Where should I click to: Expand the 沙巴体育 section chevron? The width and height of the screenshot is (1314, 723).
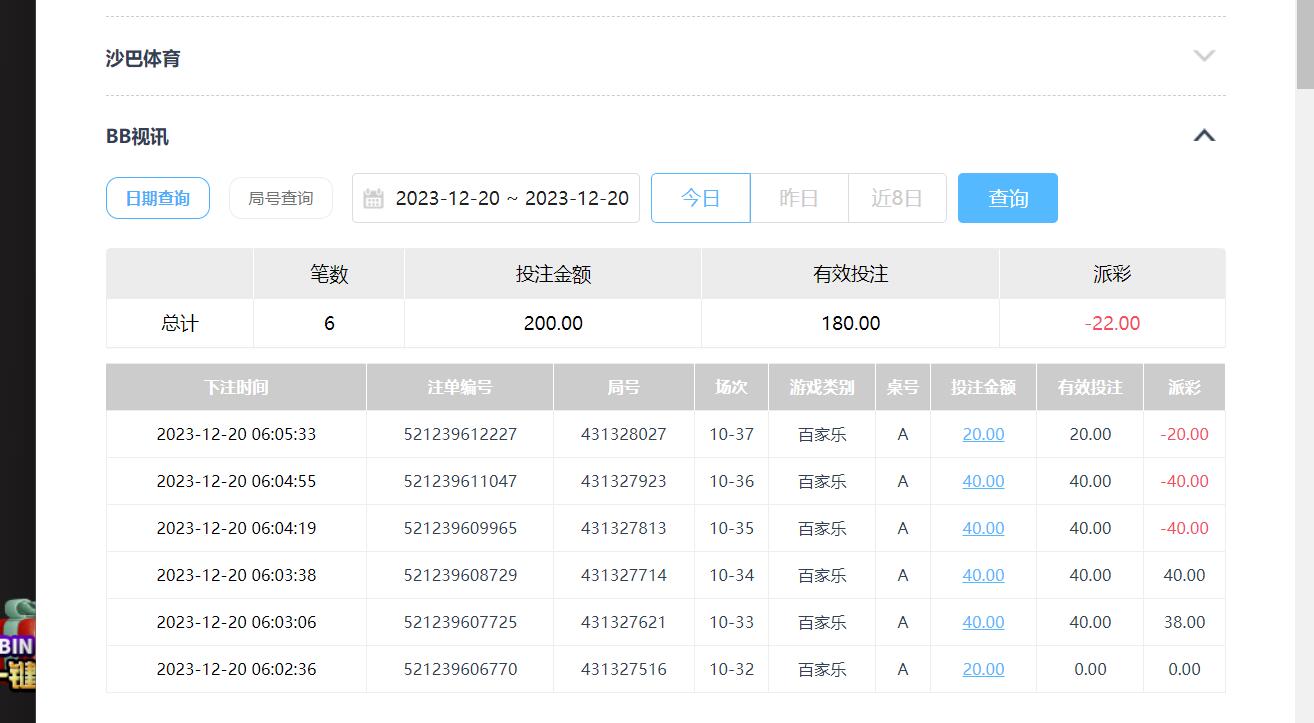(x=1204, y=57)
